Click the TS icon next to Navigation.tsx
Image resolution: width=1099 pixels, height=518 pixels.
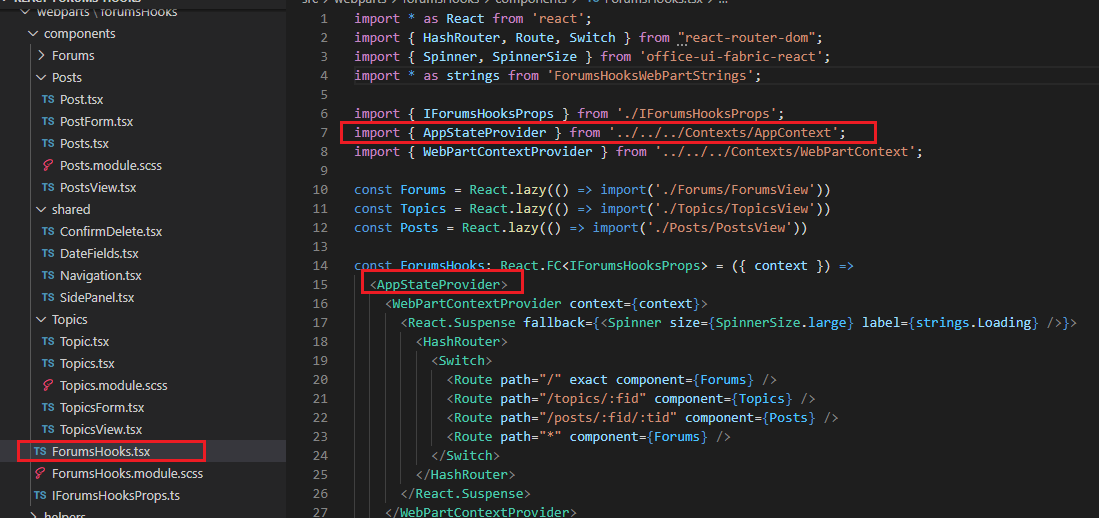[48, 275]
